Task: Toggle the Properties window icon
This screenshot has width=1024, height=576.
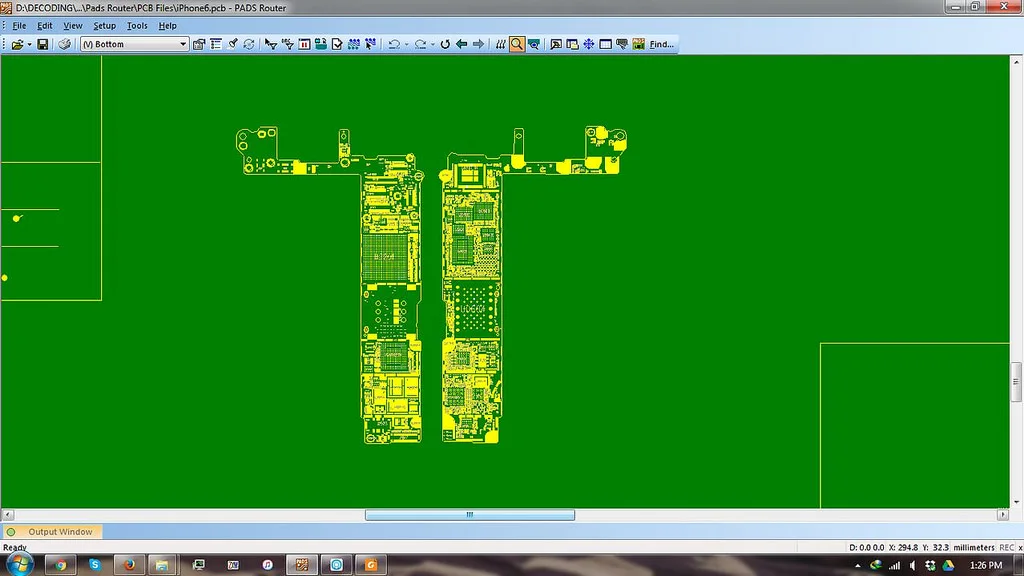Action: tap(199, 44)
